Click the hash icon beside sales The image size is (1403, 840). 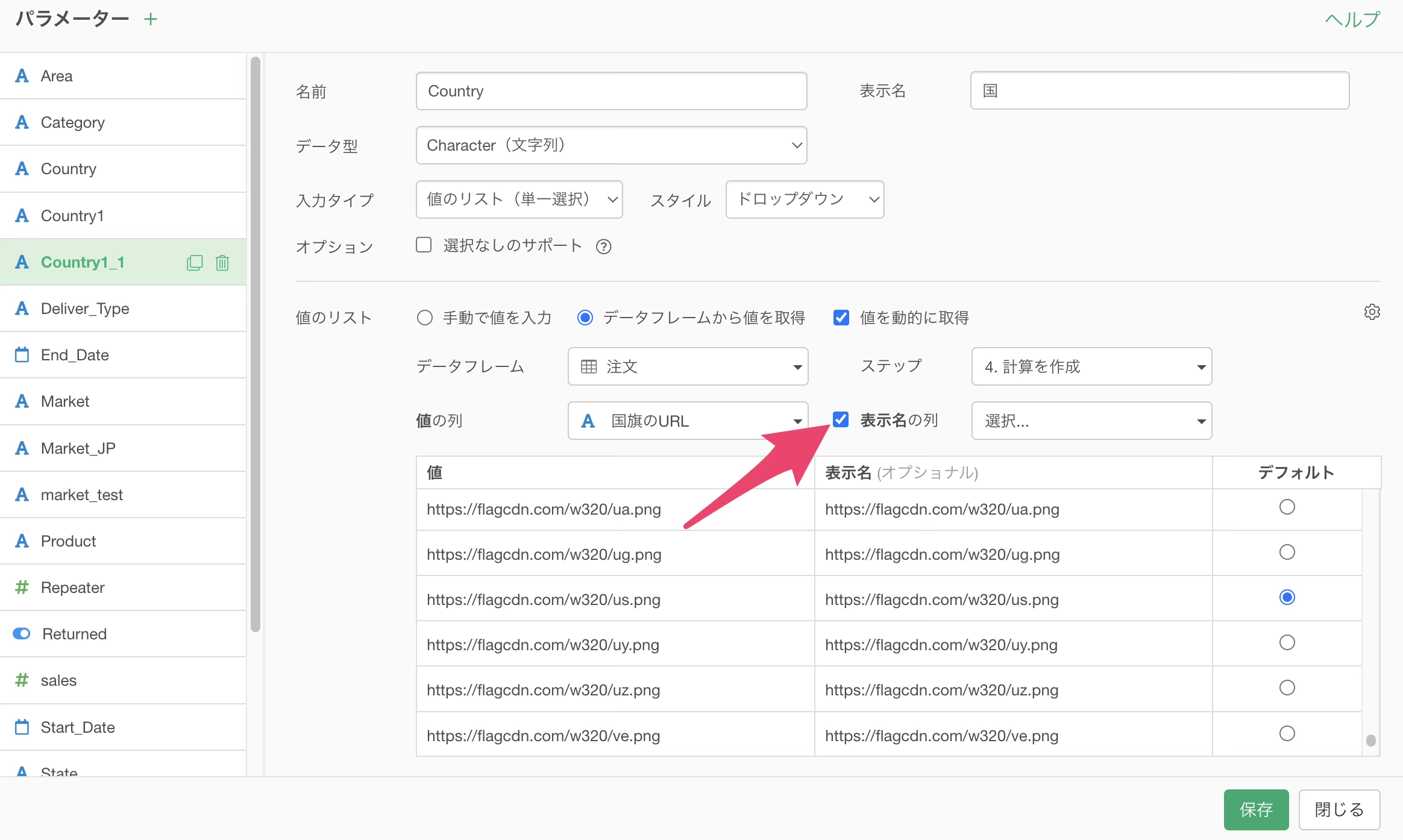(22, 680)
